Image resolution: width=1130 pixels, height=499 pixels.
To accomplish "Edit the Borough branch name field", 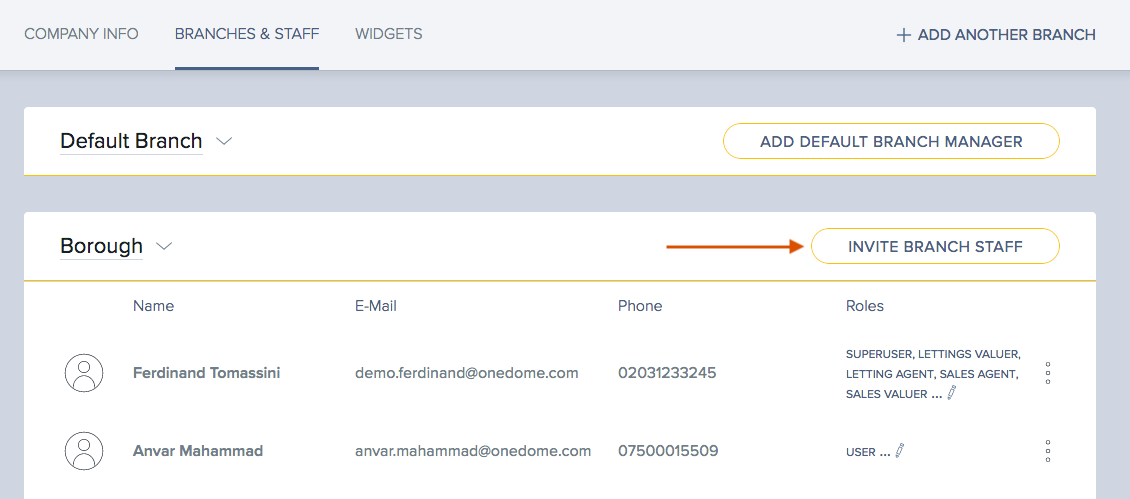I will (102, 246).
